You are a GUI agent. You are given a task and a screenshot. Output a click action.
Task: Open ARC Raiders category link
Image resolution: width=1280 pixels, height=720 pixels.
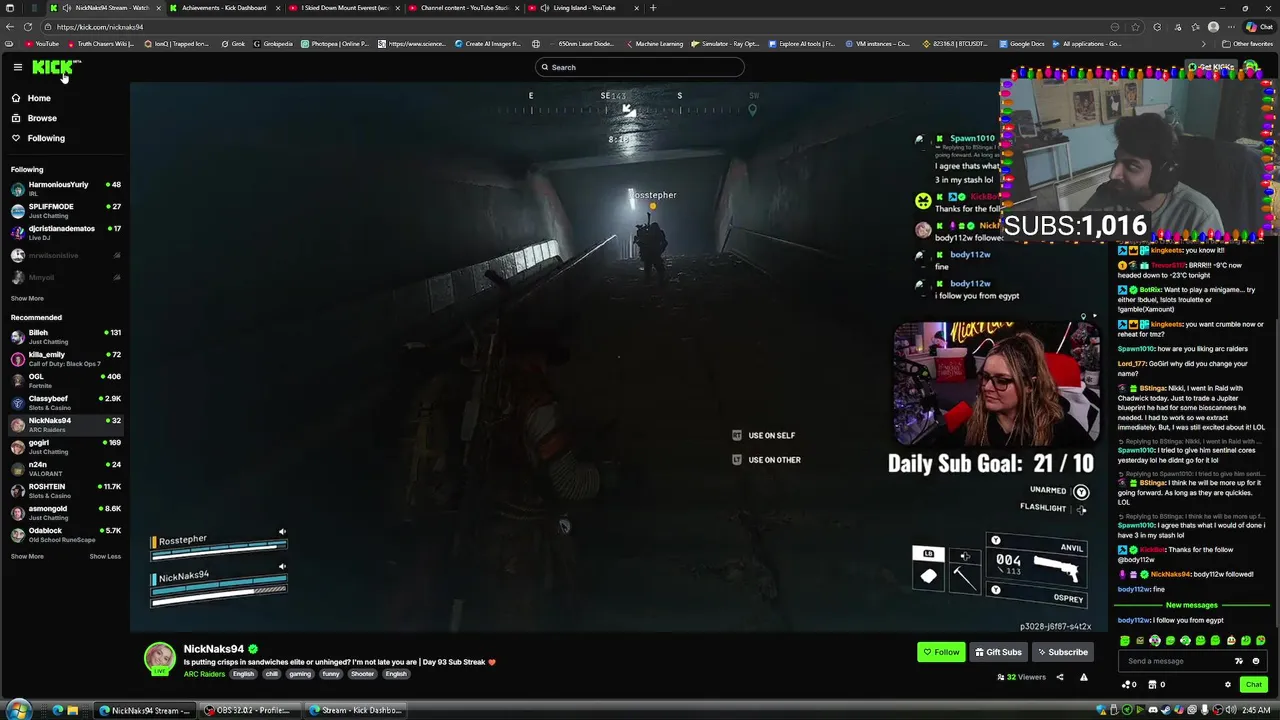click(x=204, y=674)
